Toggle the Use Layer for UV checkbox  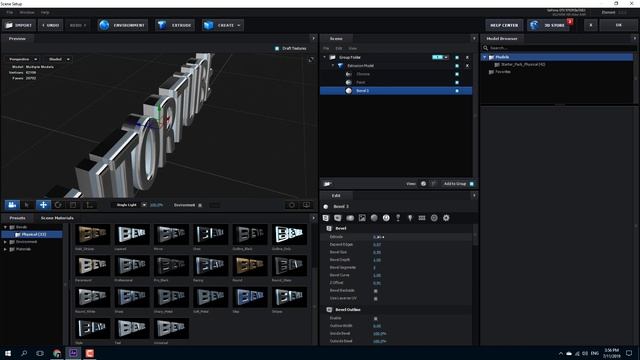click(x=376, y=298)
